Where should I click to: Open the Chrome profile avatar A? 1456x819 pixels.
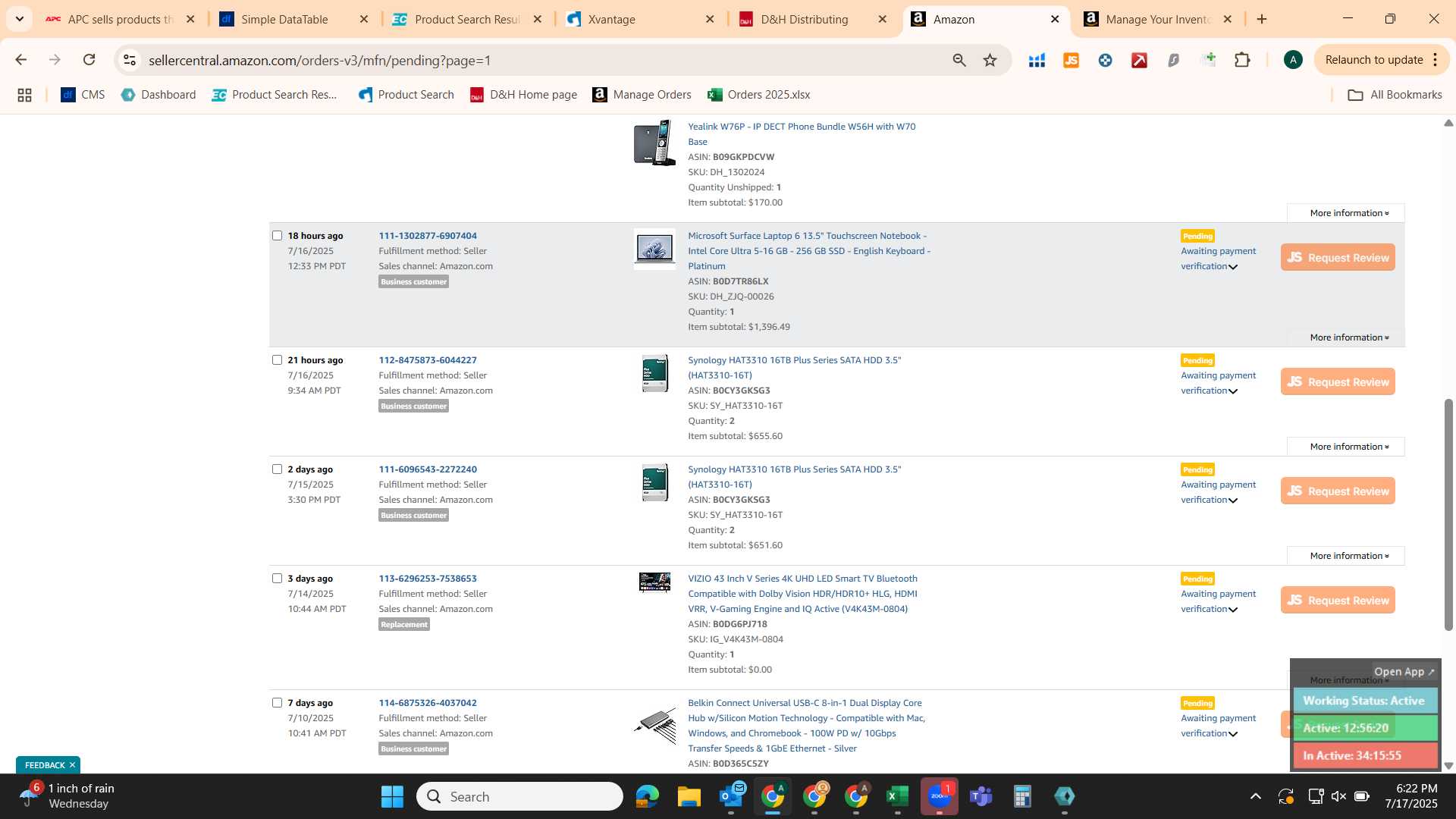1293,60
